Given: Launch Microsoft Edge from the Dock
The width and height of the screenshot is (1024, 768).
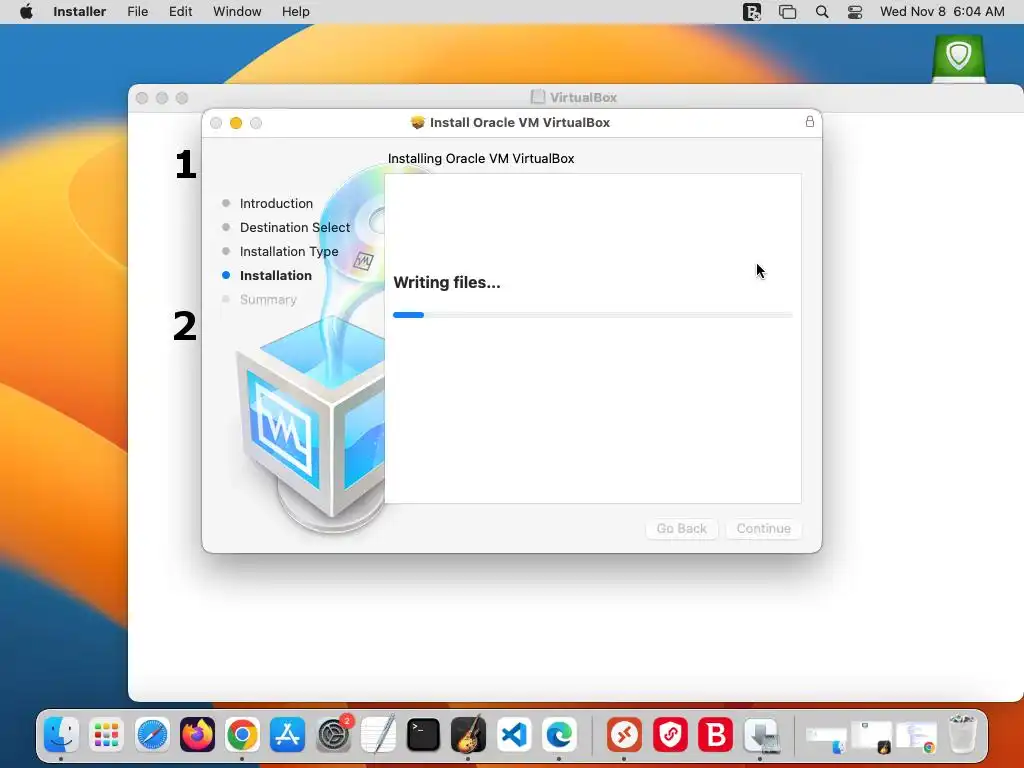Looking at the screenshot, I should pos(559,735).
